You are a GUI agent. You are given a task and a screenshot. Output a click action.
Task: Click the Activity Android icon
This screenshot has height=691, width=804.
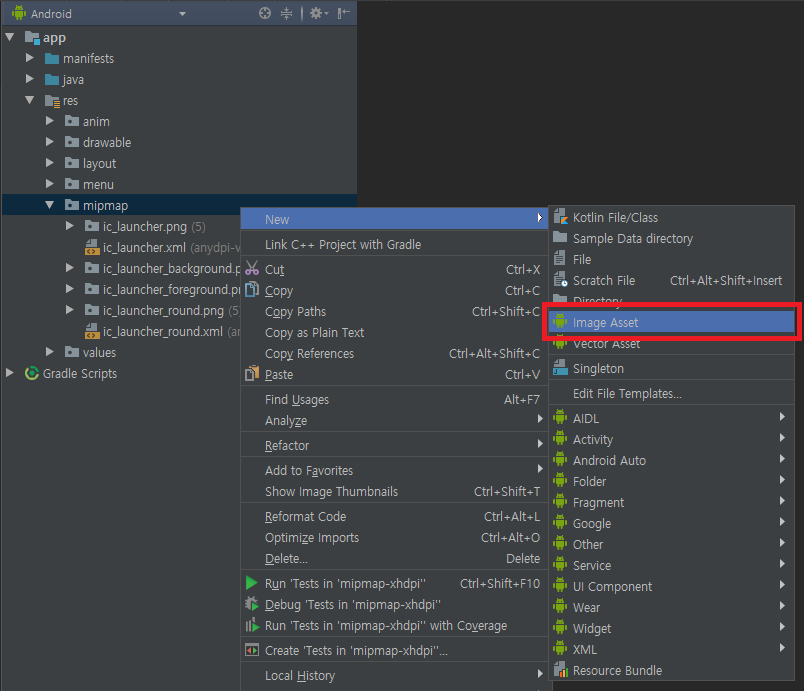point(560,438)
